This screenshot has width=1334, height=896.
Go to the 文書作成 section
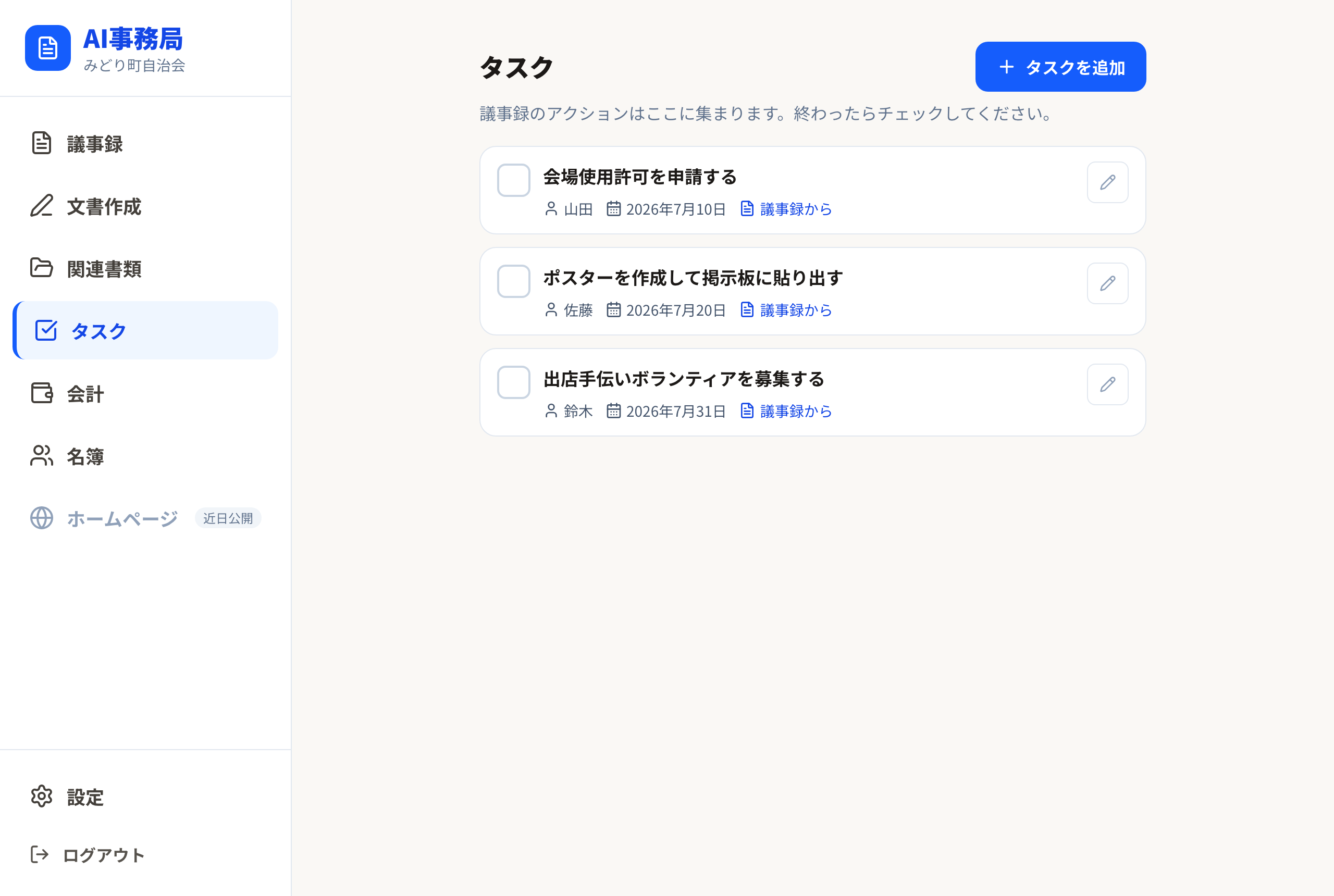[145, 206]
